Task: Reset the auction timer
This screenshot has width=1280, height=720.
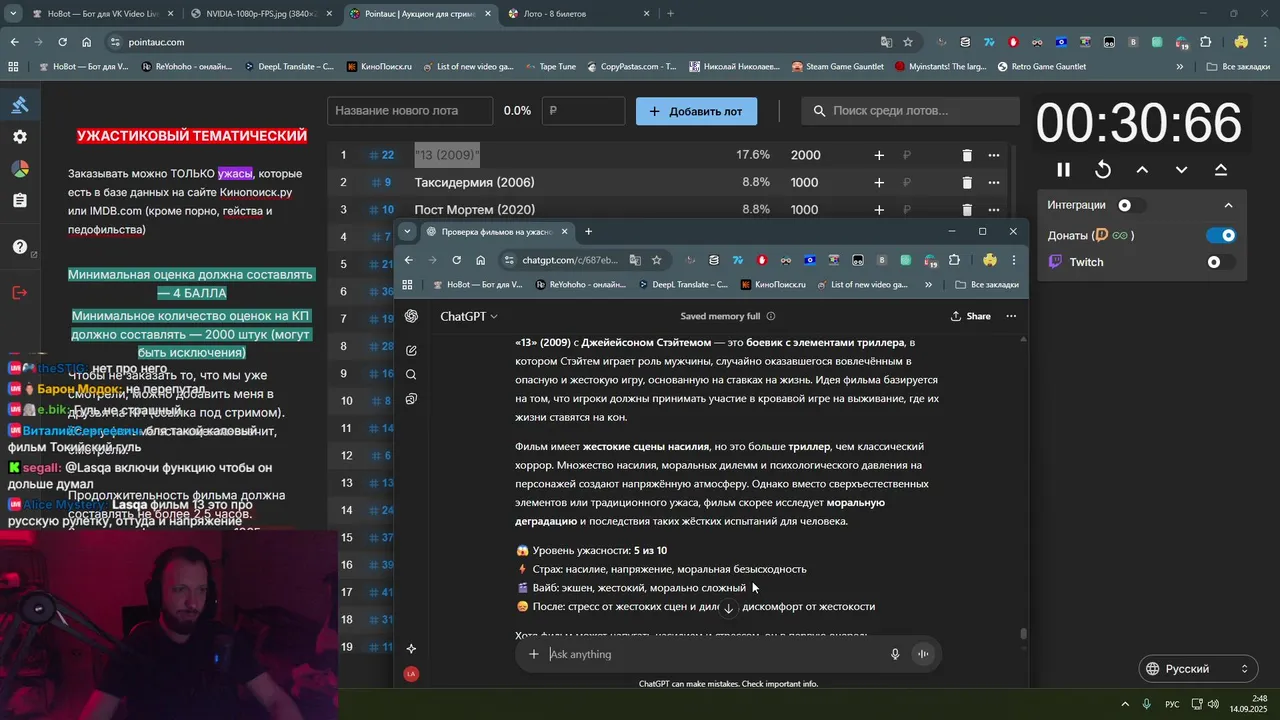Action: tap(1103, 170)
